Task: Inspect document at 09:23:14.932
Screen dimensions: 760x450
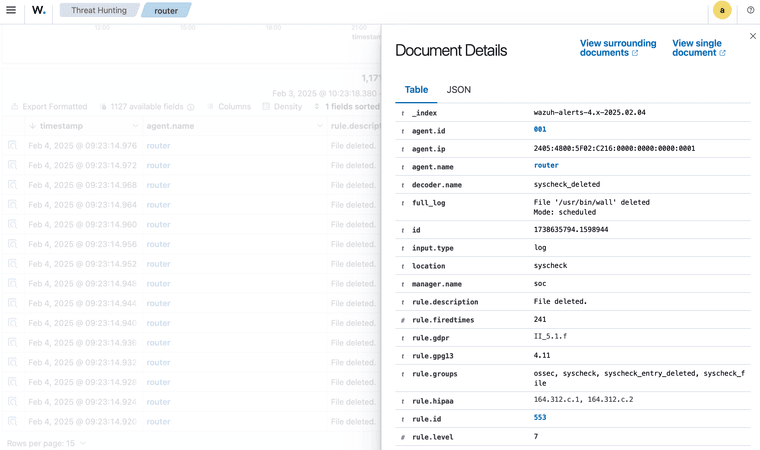Action: point(13,363)
